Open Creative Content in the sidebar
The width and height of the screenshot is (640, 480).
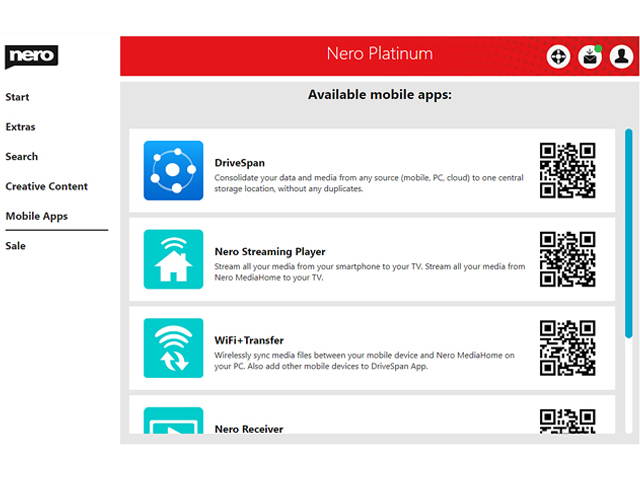tap(46, 186)
